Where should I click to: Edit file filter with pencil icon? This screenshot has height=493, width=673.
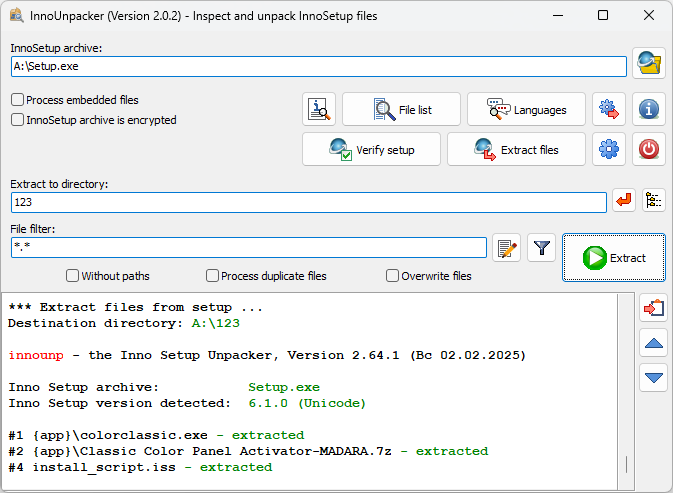[506, 248]
